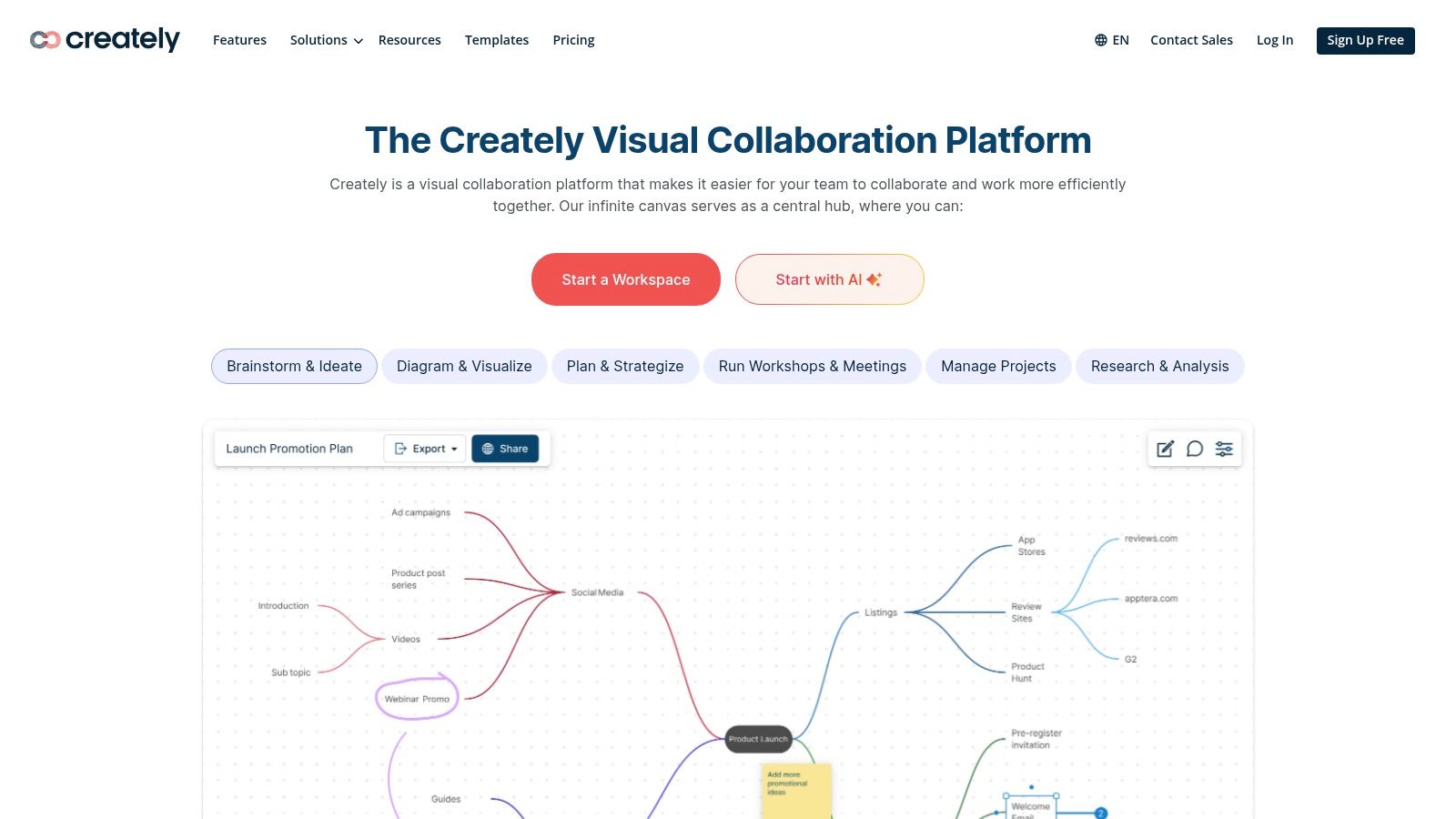Click the reviews.com node
Viewport: 1456px width, 819px height.
point(1150,539)
